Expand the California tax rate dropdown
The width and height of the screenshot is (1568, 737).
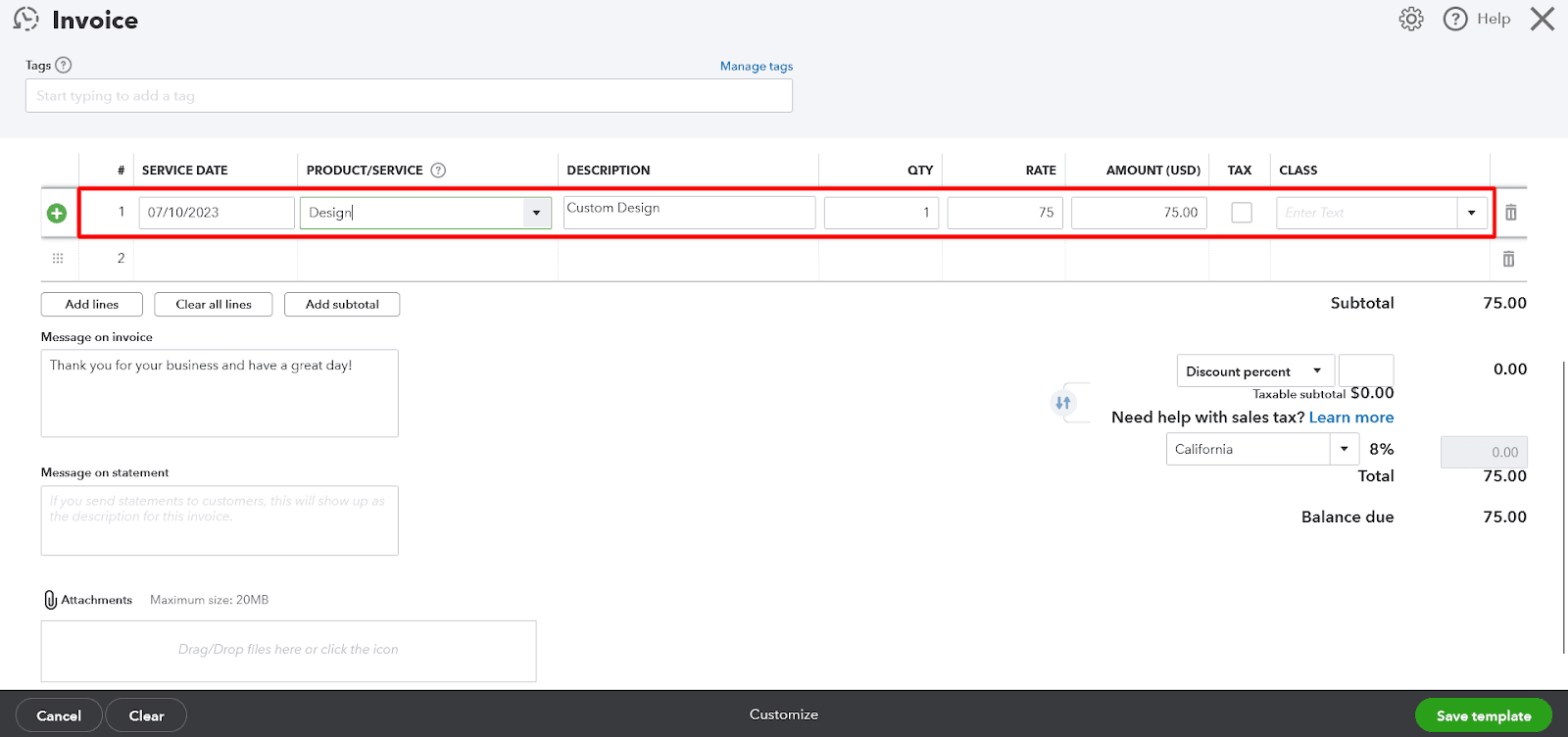pyautogui.click(x=1344, y=449)
